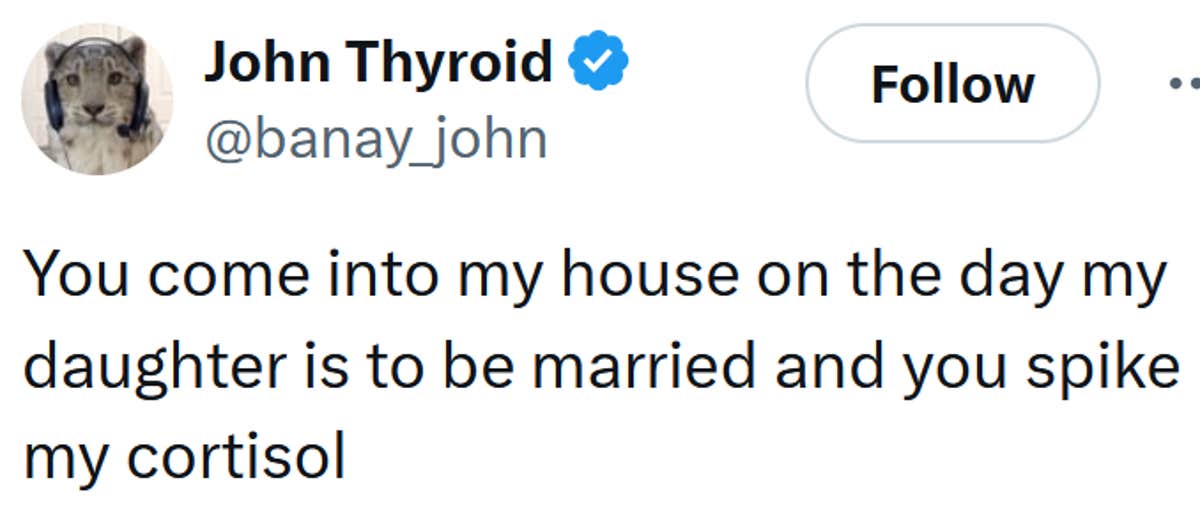Open John Thyroid's profile via display name

pyautogui.click(x=378, y=63)
